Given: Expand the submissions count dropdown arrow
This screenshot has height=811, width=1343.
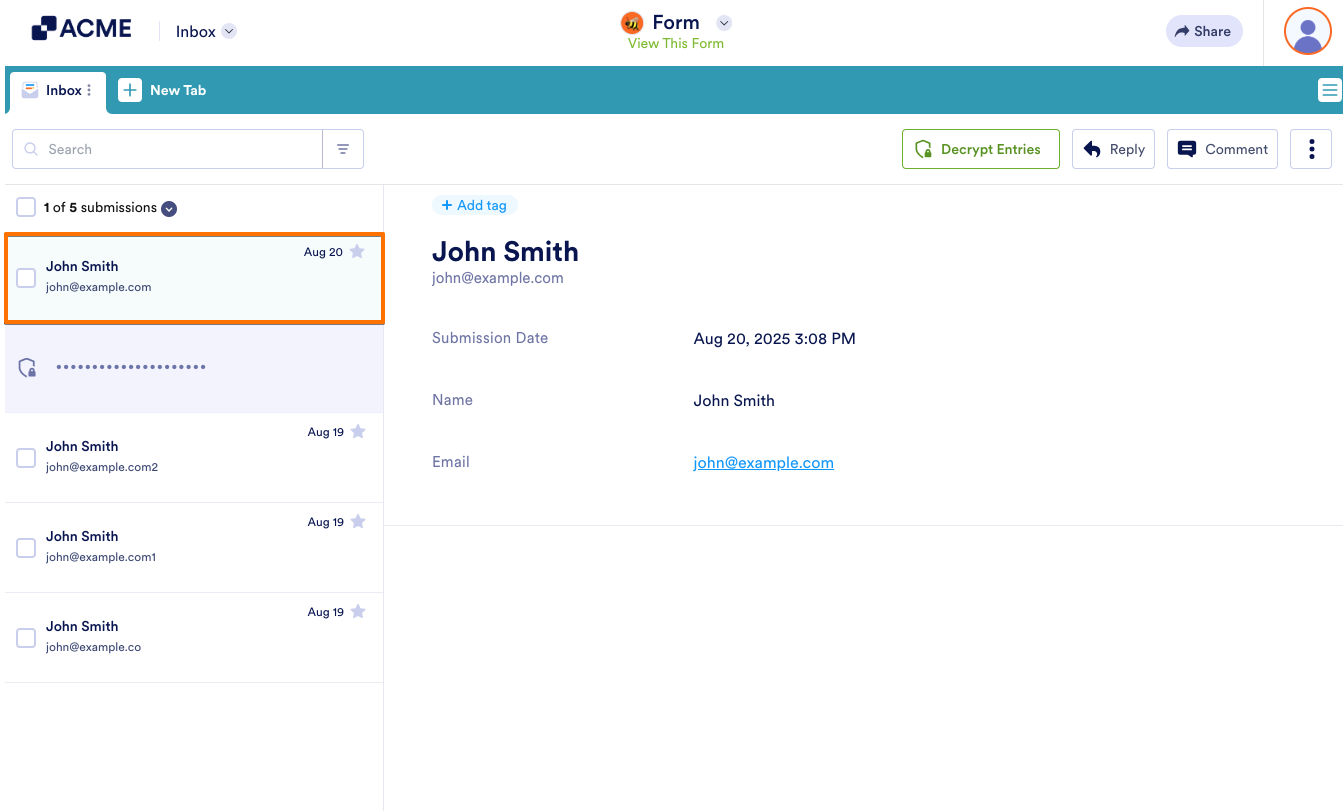Looking at the screenshot, I should (x=169, y=208).
